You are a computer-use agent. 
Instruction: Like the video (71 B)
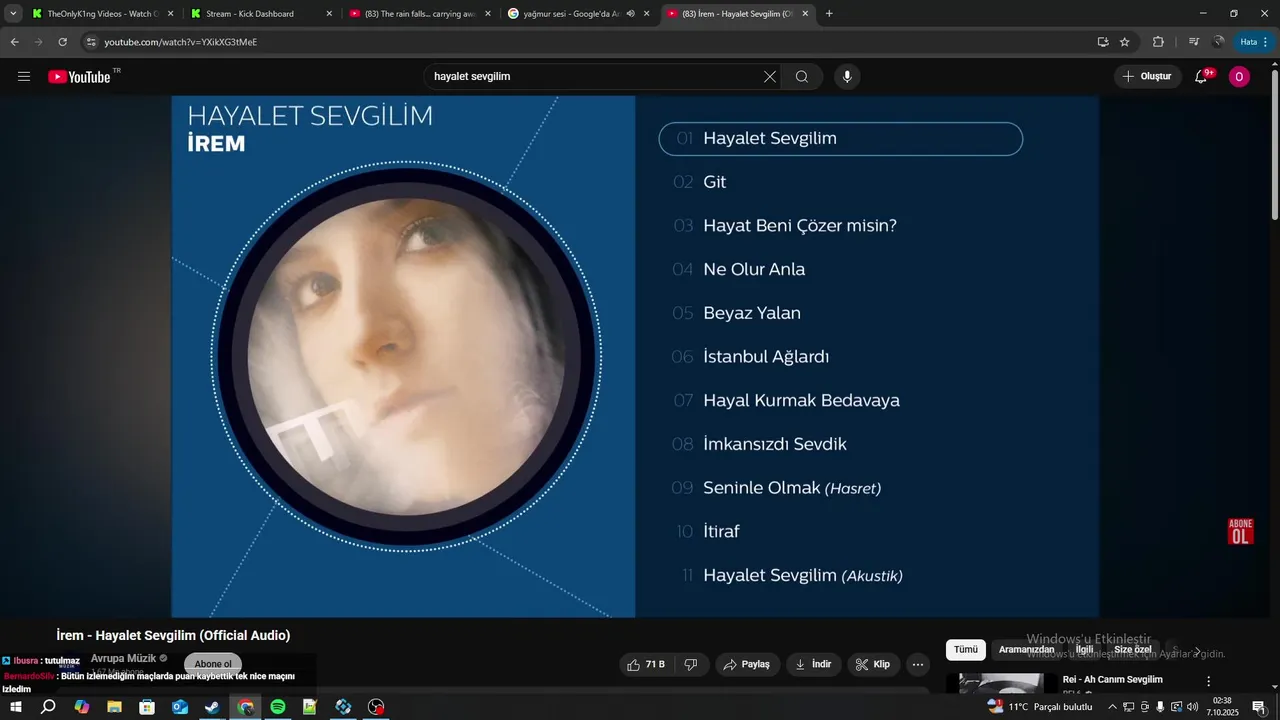pos(646,664)
